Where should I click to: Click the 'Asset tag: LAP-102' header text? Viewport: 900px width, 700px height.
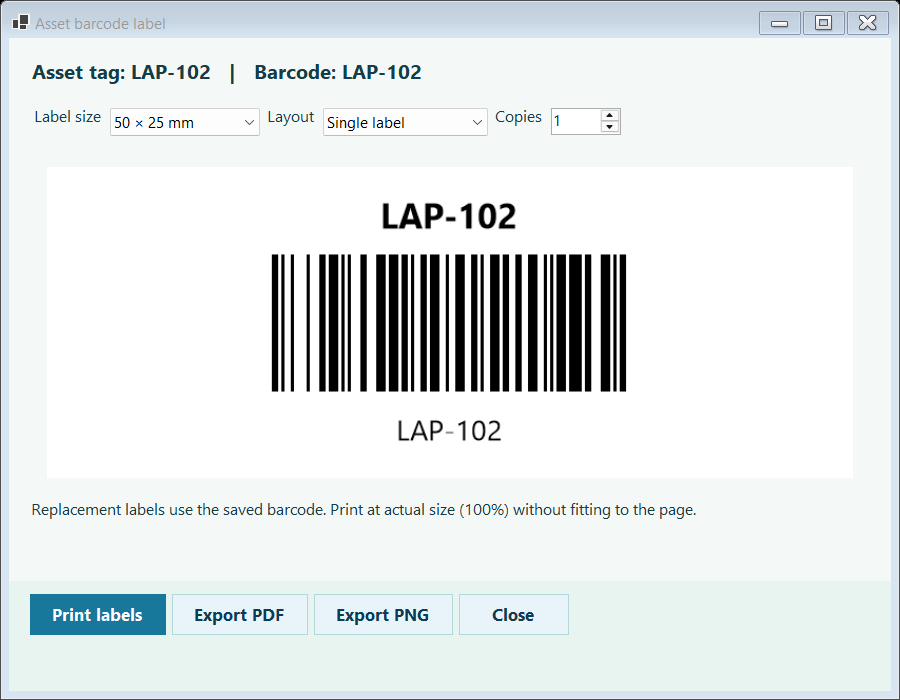(121, 72)
